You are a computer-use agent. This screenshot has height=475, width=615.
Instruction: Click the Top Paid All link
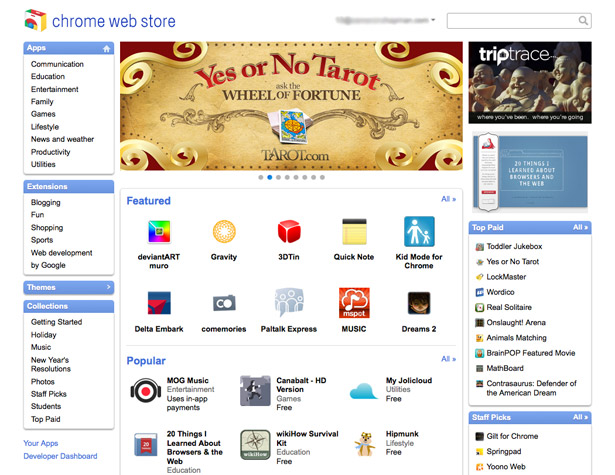[x=580, y=227]
